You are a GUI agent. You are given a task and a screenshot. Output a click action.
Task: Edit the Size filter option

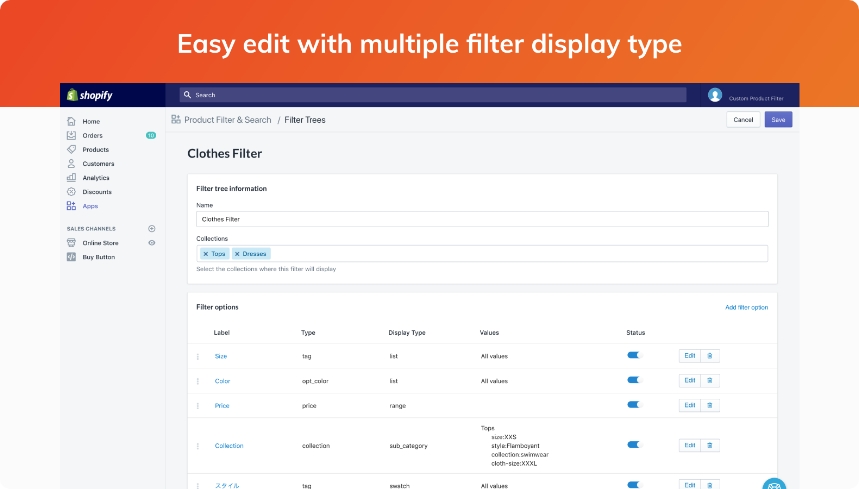(690, 356)
